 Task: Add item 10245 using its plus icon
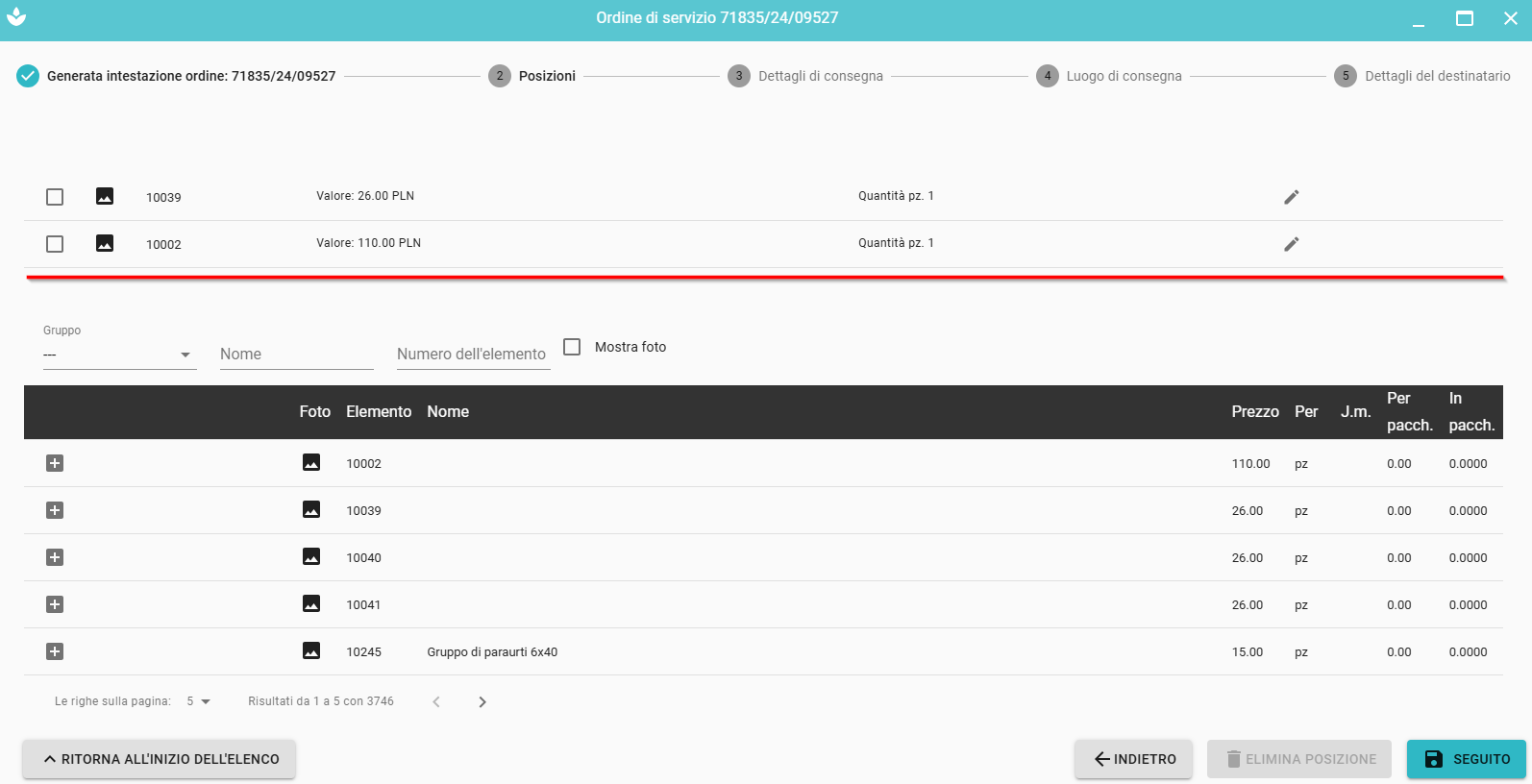click(55, 651)
